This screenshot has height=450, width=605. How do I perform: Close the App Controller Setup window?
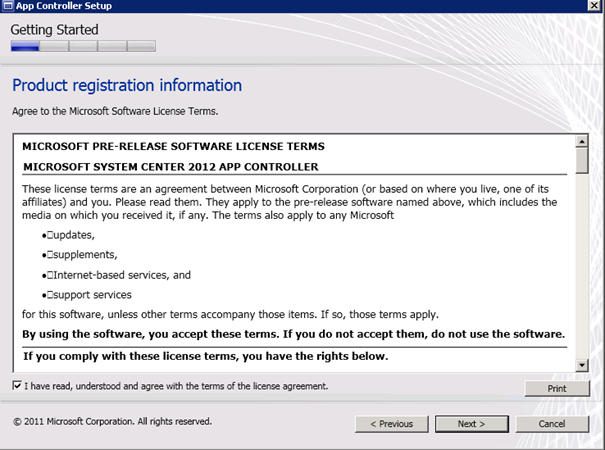[x=594, y=5]
